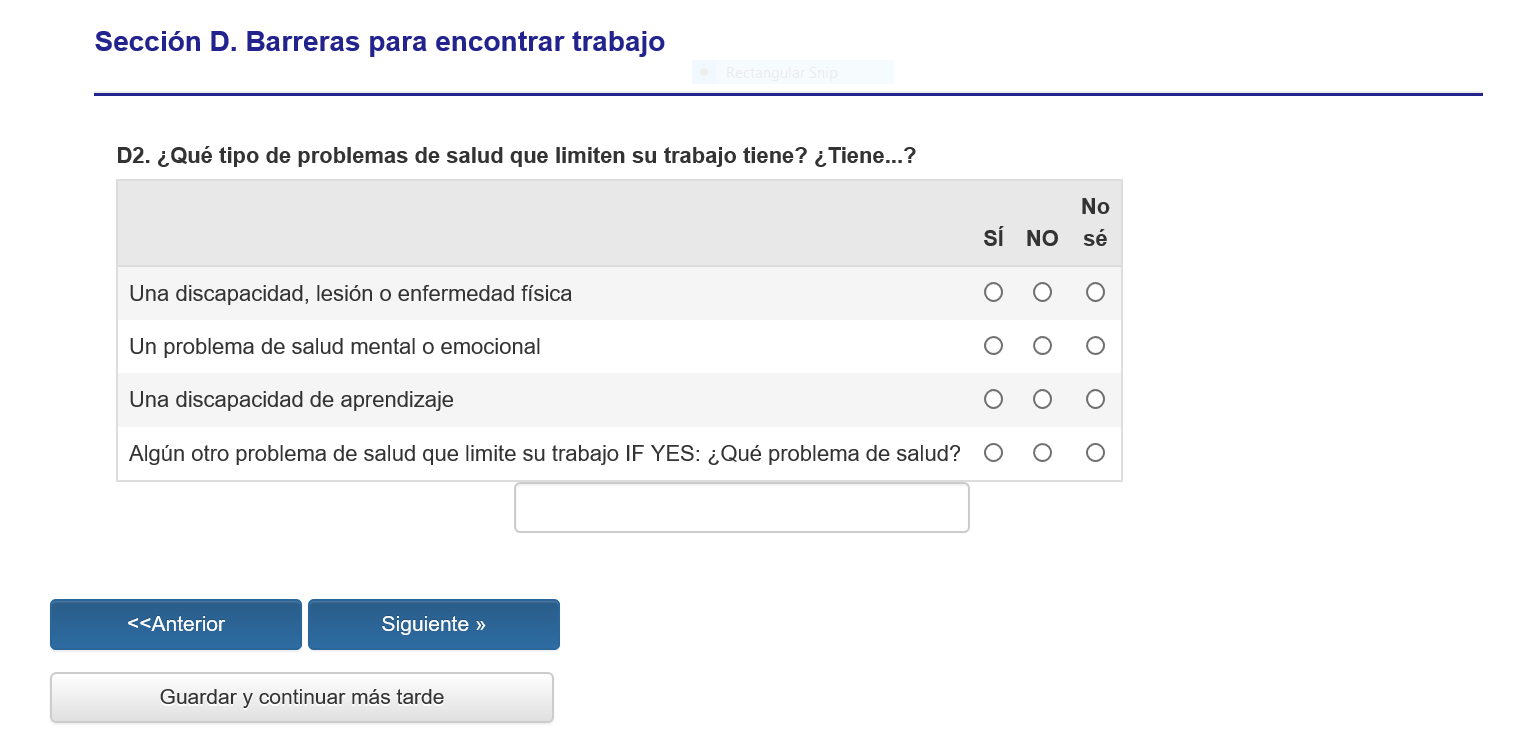Mark NO for discapacidad de aprendizaje
1513x732 pixels.
tap(1042, 399)
